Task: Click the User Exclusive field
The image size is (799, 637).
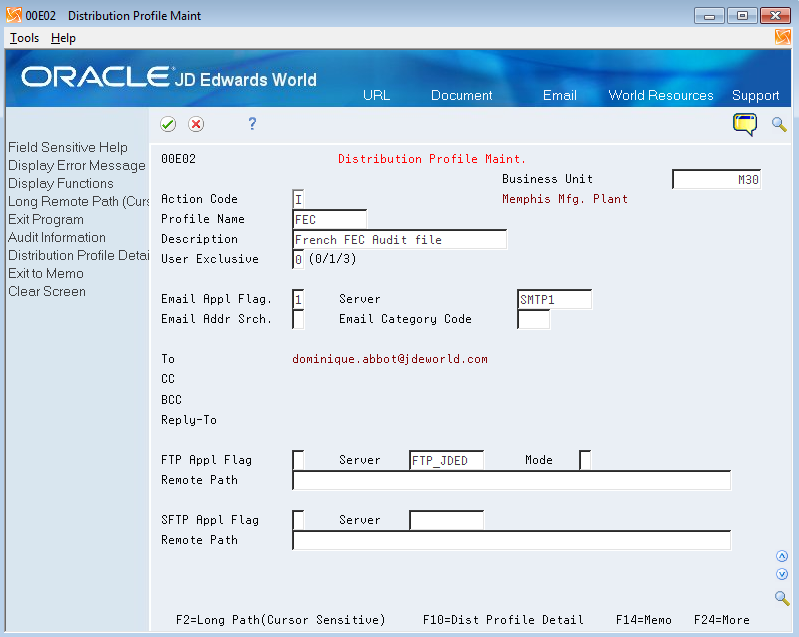Action: tap(298, 259)
